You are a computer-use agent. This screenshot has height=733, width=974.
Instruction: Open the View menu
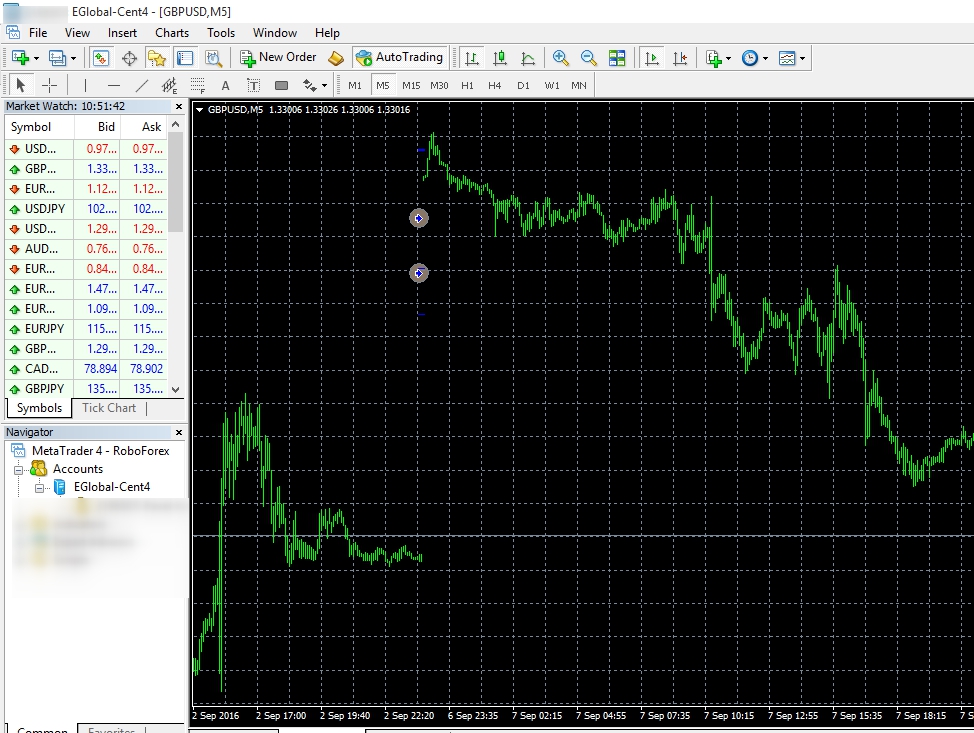tap(77, 33)
